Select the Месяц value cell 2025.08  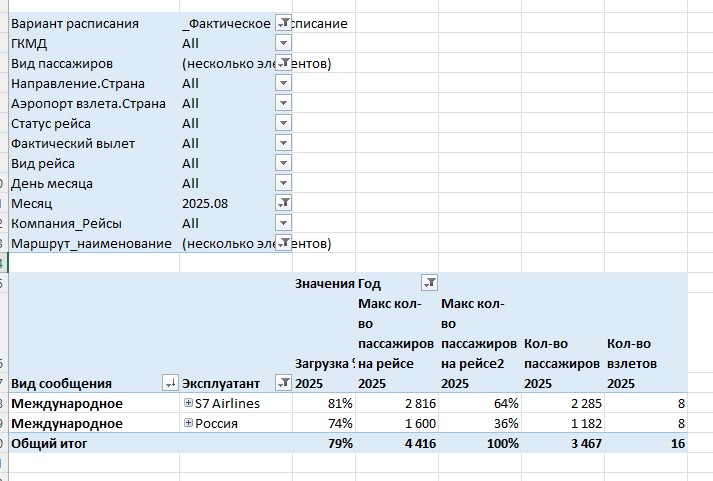(205, 203)
